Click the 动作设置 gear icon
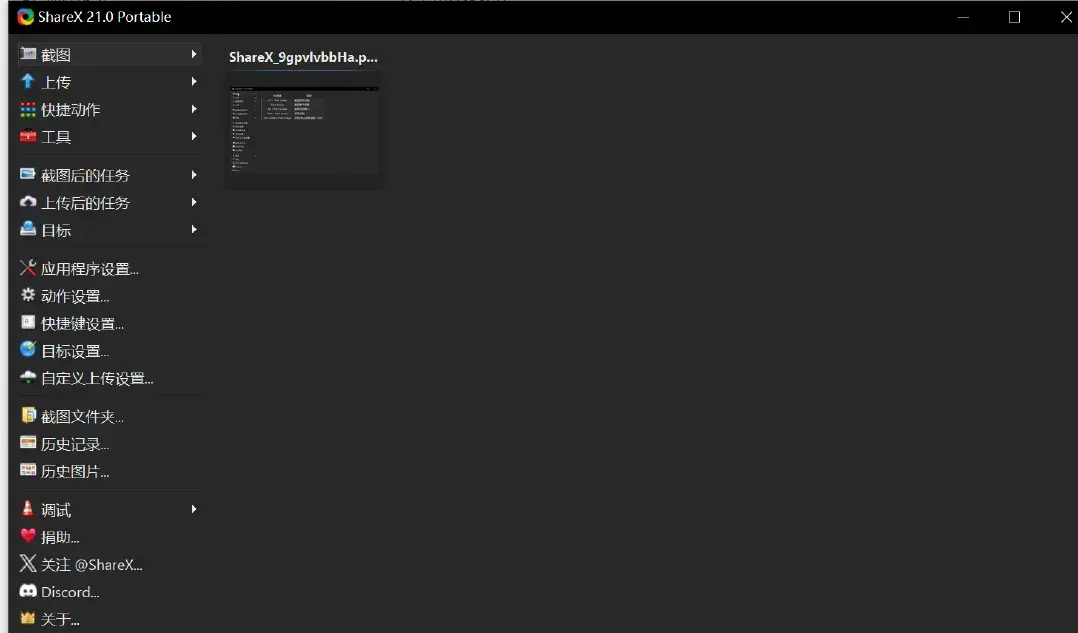The height and width of the screenshot is (633, 1078). click(28, 295)
